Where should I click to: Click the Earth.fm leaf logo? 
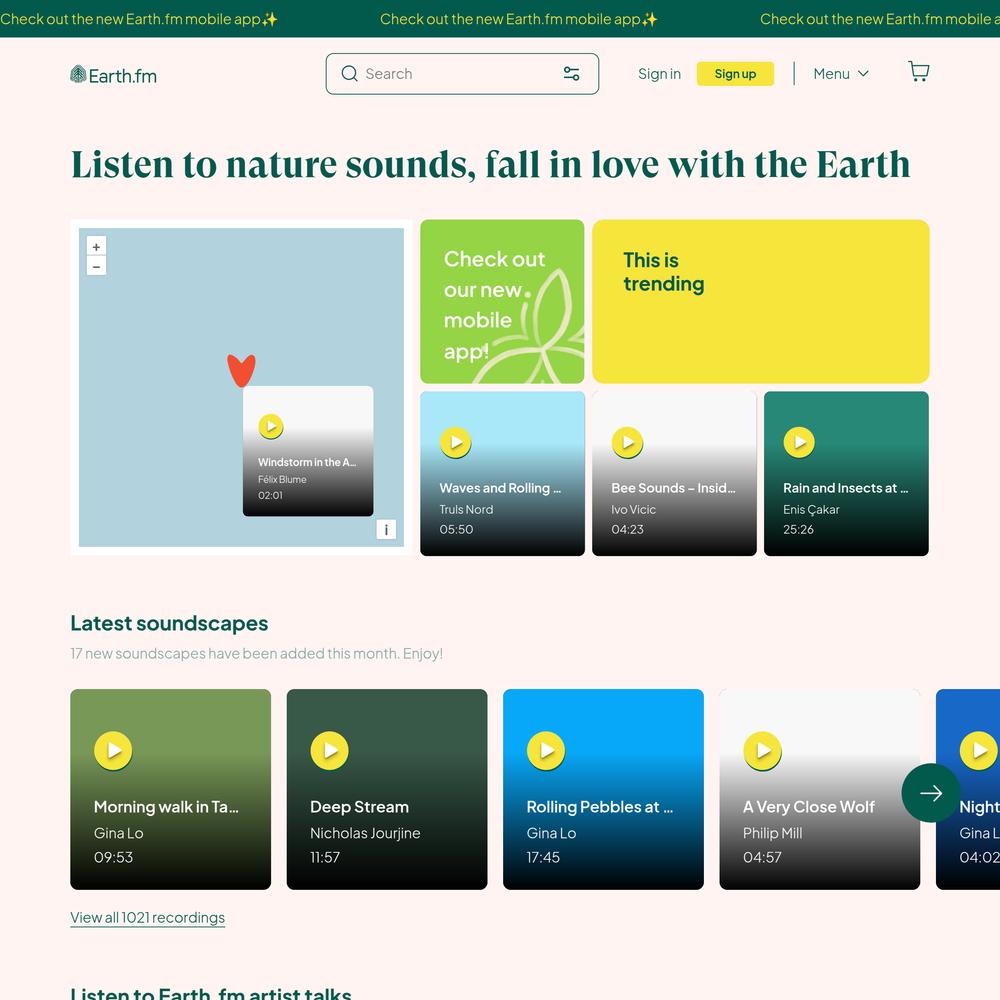114,75
